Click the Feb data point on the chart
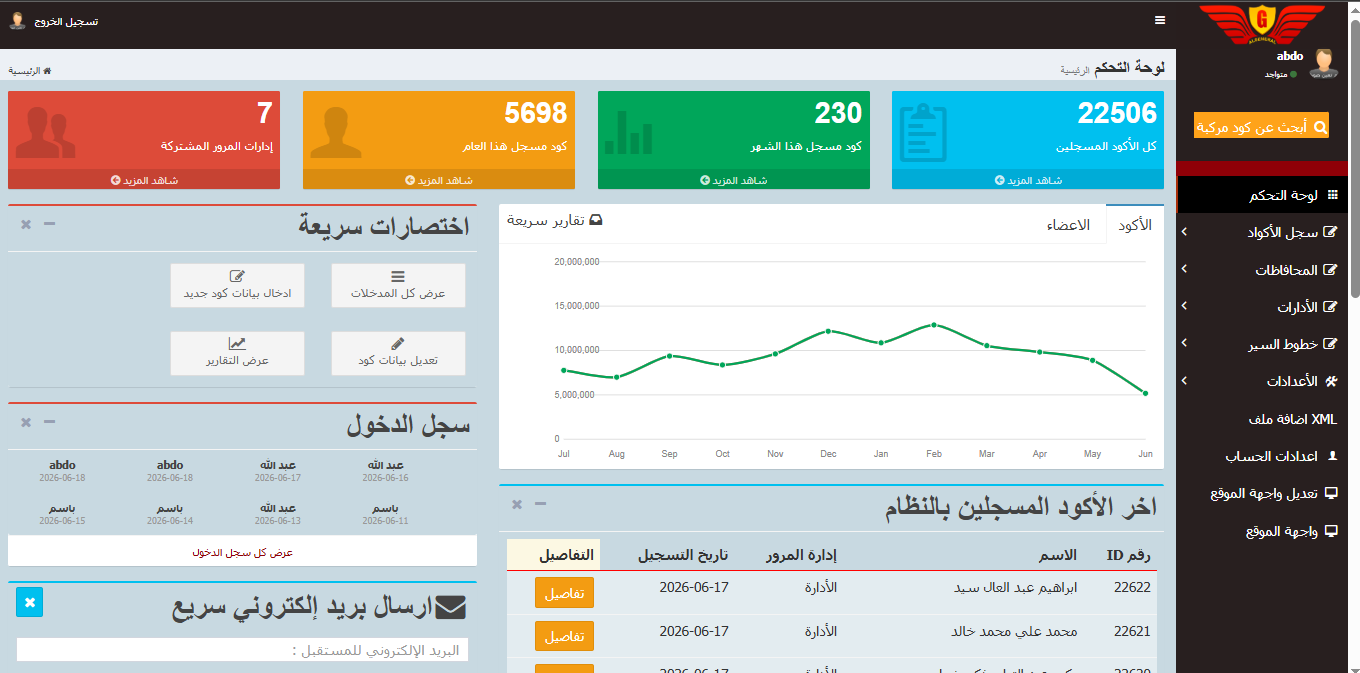Viewport: 1360px width, 673px height. 934,324
